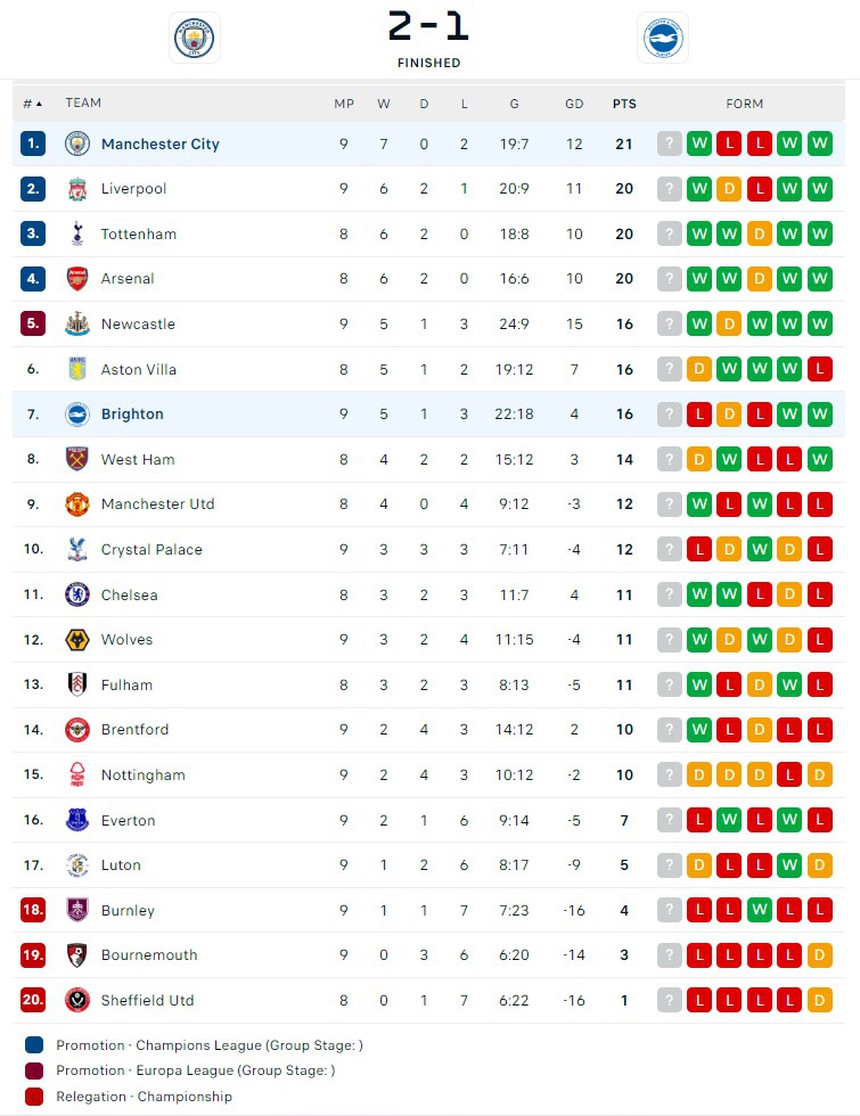Image resolution: width=860 pixels, height=1116 pixels.
Task: Click the MP column header
Action: tap(344, 103)
